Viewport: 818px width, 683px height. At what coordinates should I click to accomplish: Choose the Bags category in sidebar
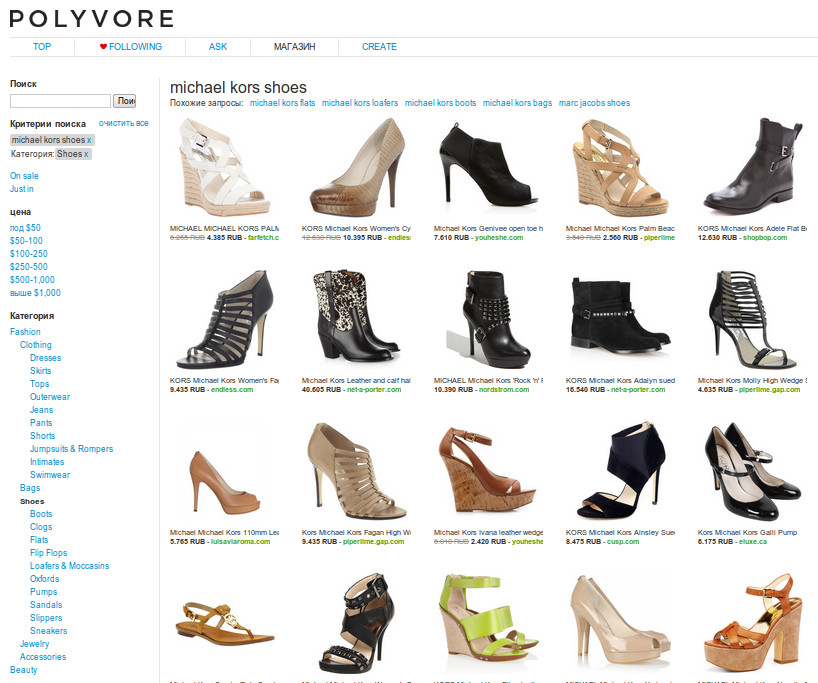pyautogui.click(x=30, y=488)
